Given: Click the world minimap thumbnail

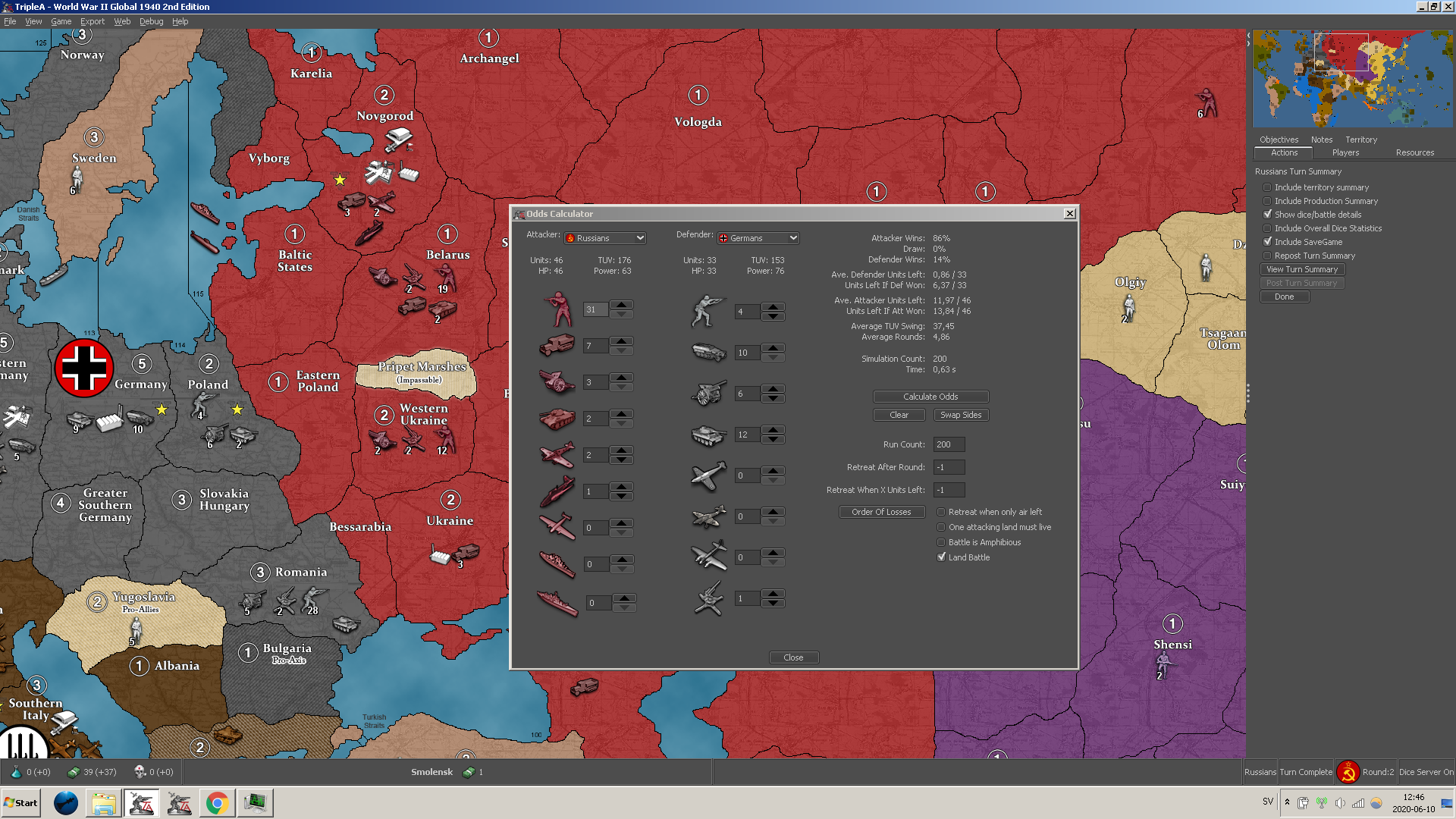Looking at the screenshot, I should coord(1353,78).
